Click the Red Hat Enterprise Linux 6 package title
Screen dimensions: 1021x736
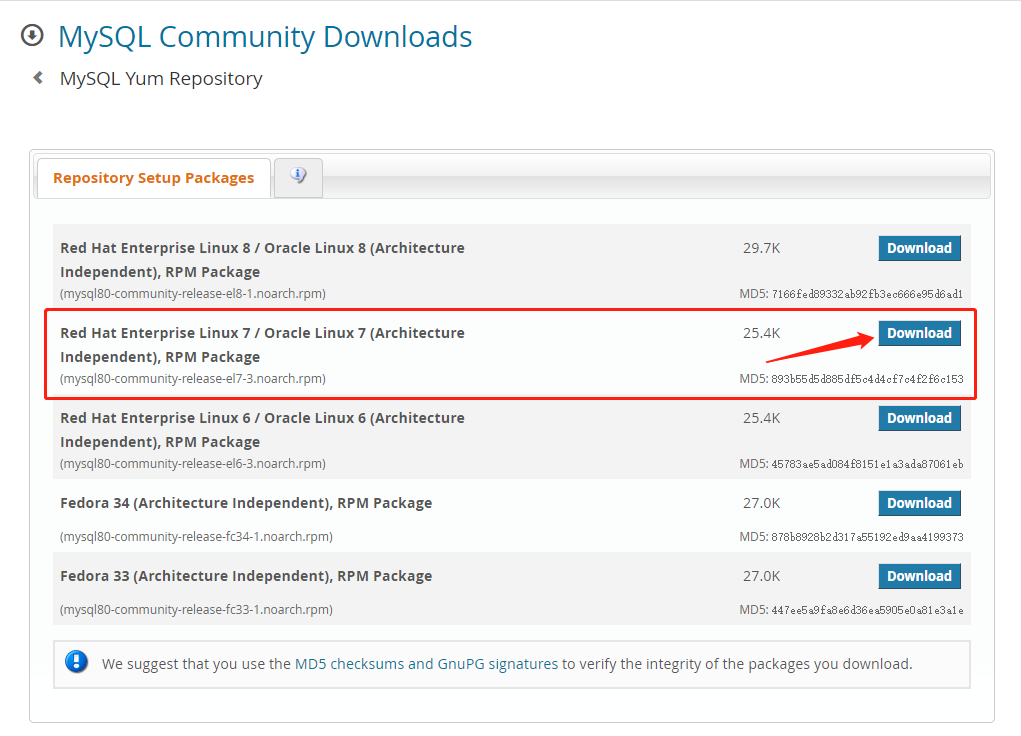tap(262, 429)
